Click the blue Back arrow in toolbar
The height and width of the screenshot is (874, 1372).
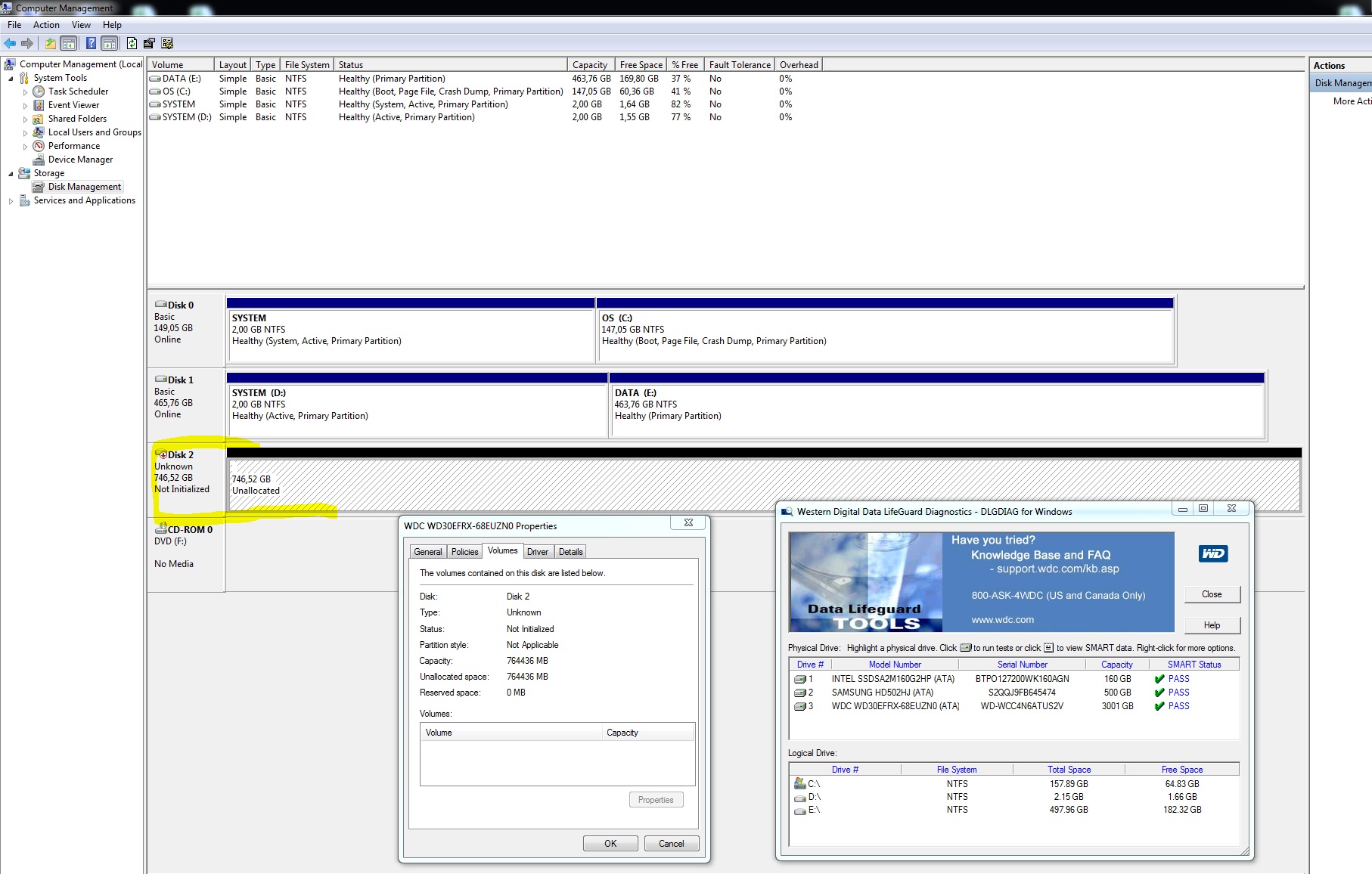tap(10, 43)
